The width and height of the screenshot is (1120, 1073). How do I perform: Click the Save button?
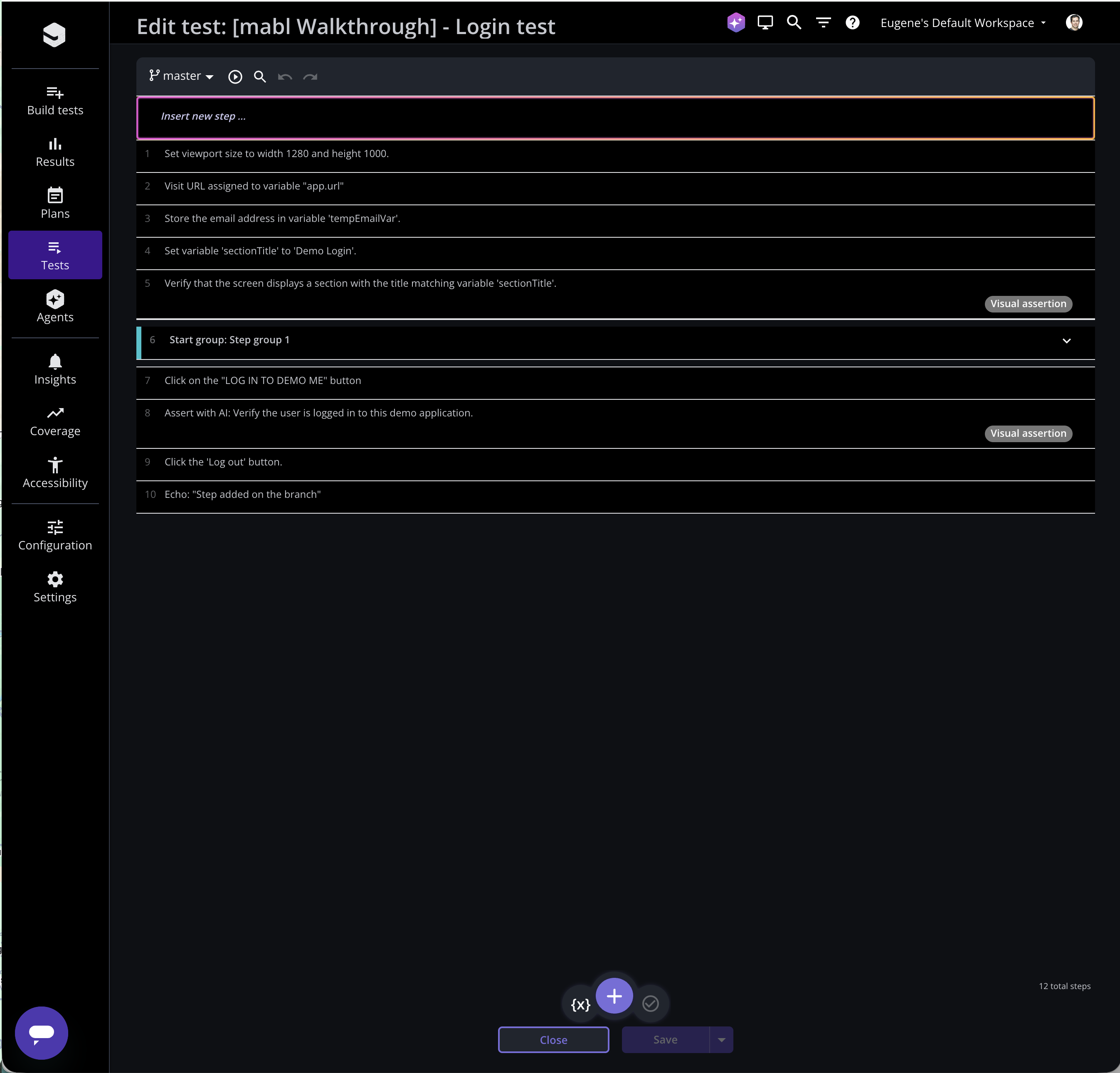click(x=665, y=1039)
